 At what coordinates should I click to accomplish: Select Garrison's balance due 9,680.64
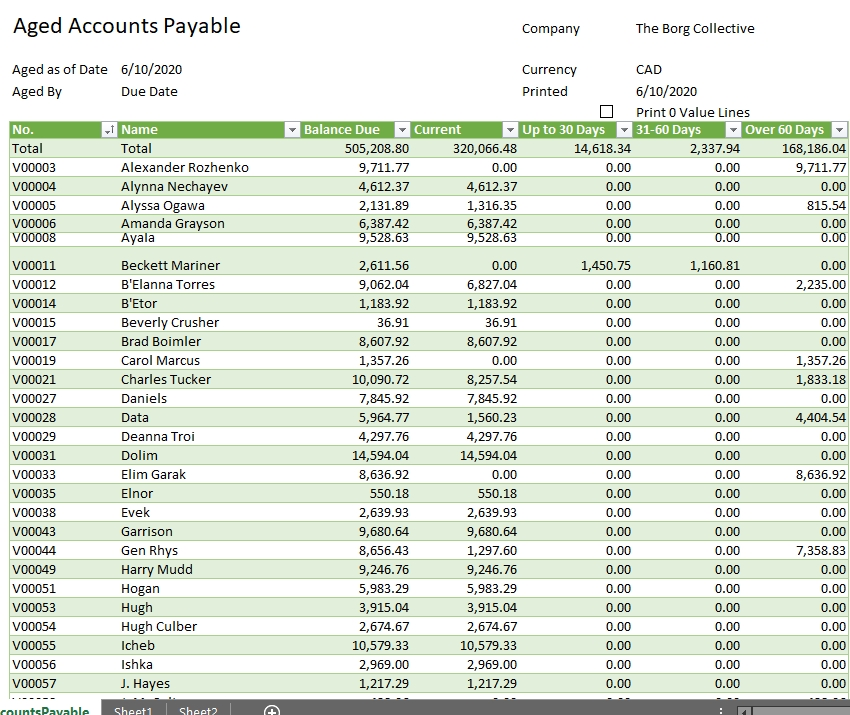[384, 531]
